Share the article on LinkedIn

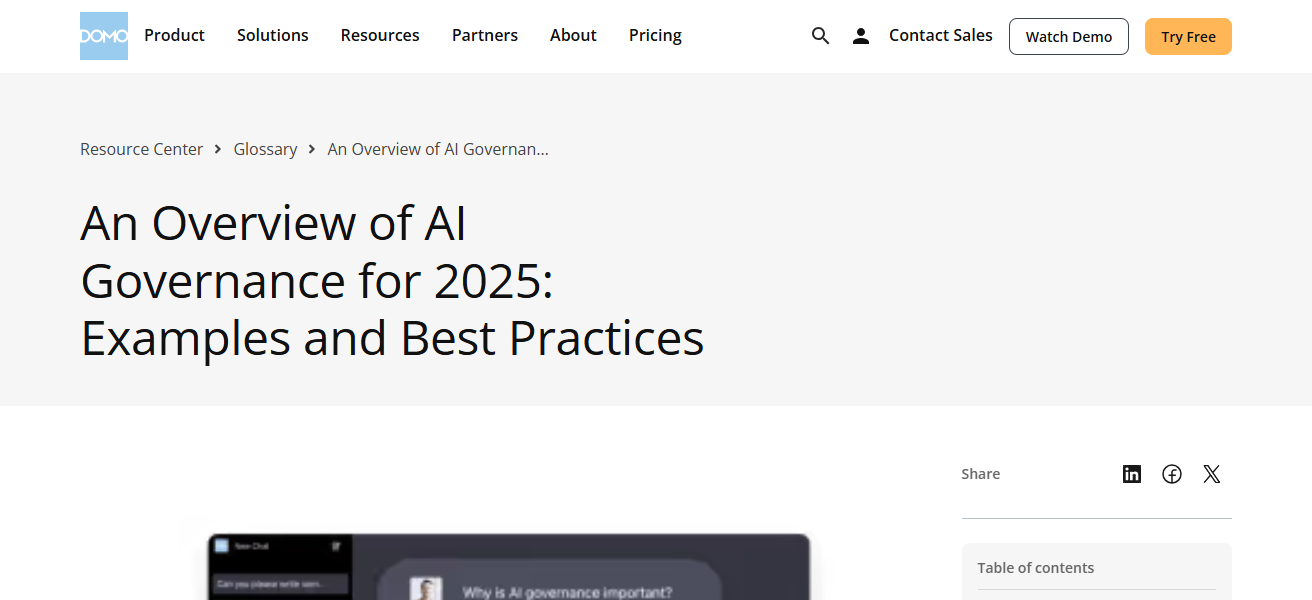[1131, 473]
